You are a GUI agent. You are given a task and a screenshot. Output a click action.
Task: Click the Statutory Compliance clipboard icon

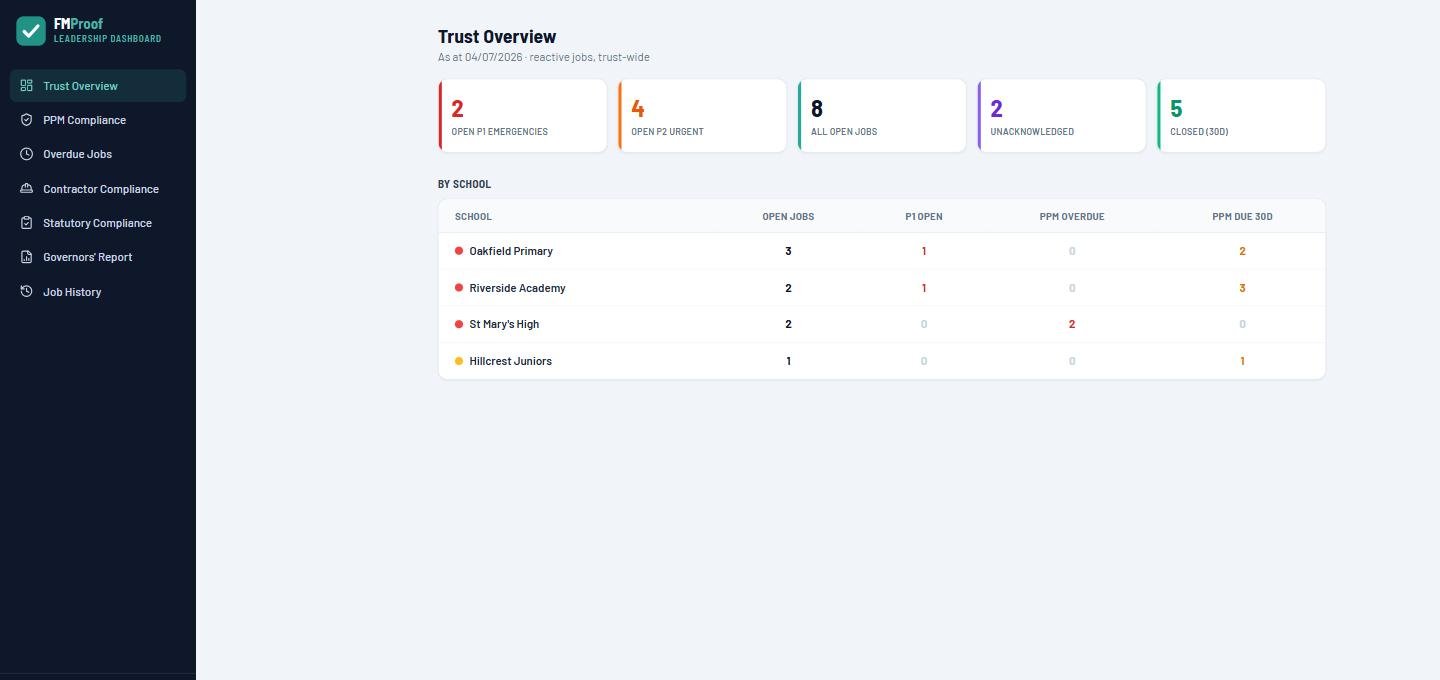pyautogui.click(x=27, y=223)
